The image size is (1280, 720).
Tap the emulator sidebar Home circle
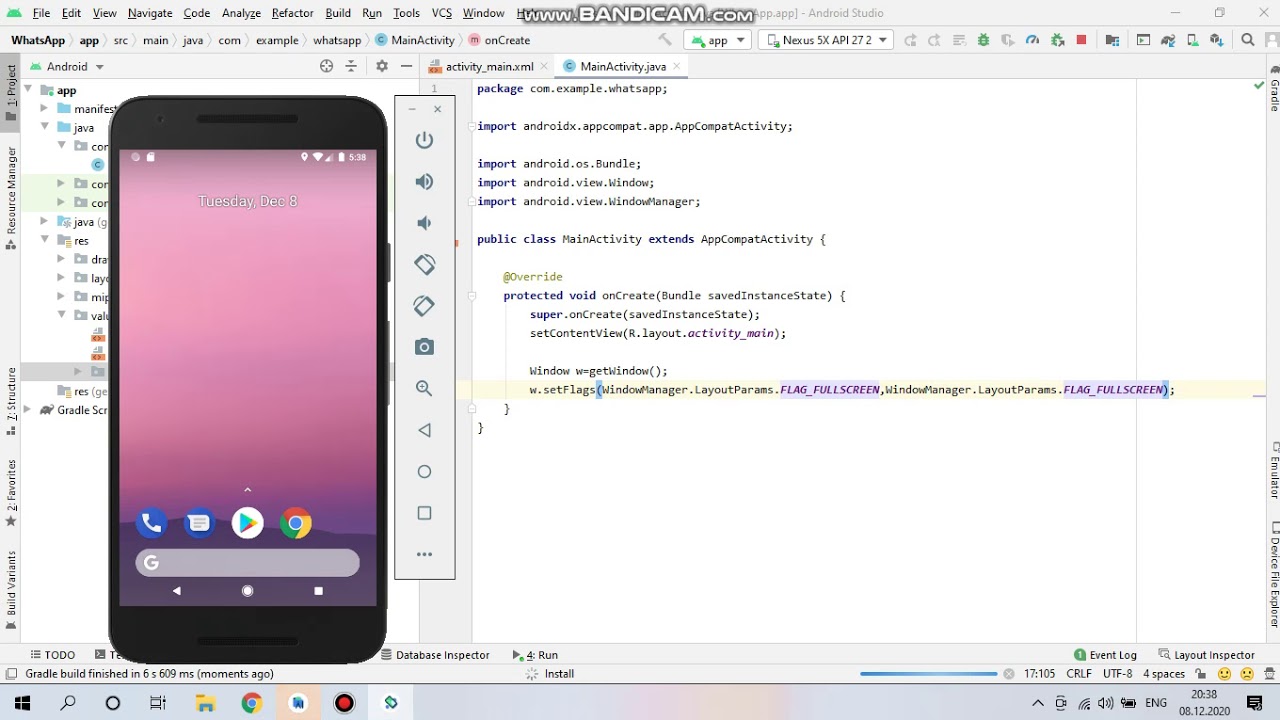(x=424, y=471)
